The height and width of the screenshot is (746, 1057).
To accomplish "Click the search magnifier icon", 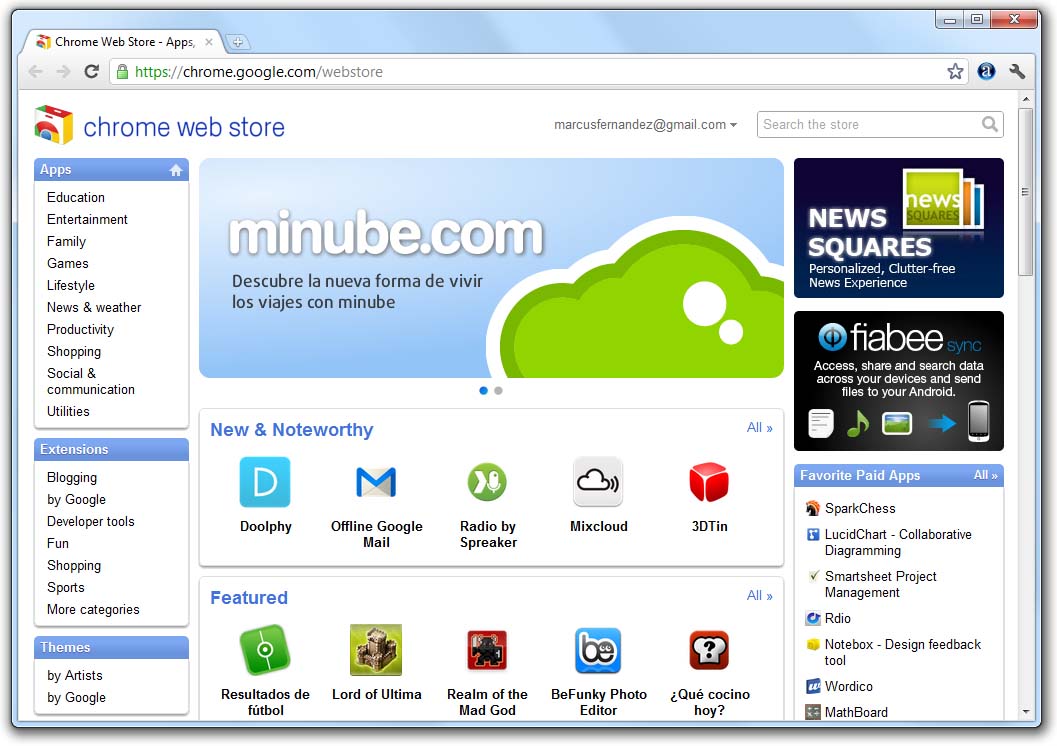I will pyautogui.click(x=990, y=124).
